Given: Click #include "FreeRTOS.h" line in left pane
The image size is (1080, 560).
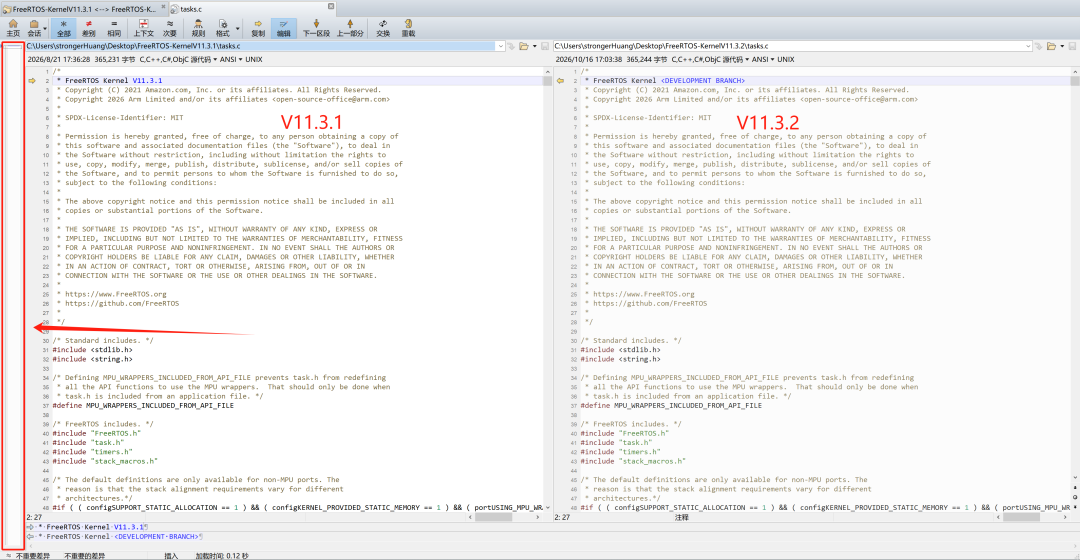Looking at the screenshot, I should point(96,433).
